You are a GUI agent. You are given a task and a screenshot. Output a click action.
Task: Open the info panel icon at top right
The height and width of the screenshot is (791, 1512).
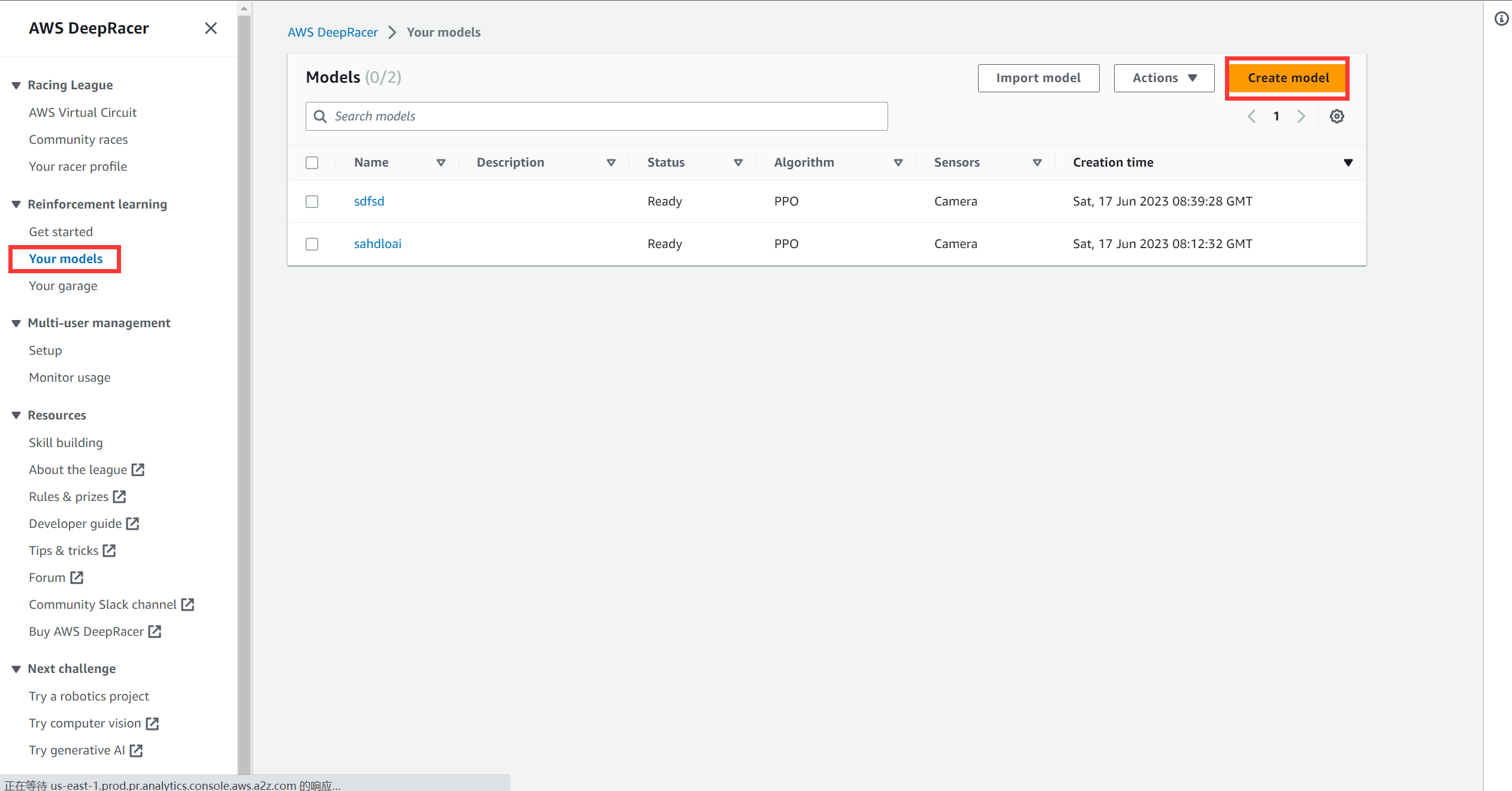(1501, 19)
